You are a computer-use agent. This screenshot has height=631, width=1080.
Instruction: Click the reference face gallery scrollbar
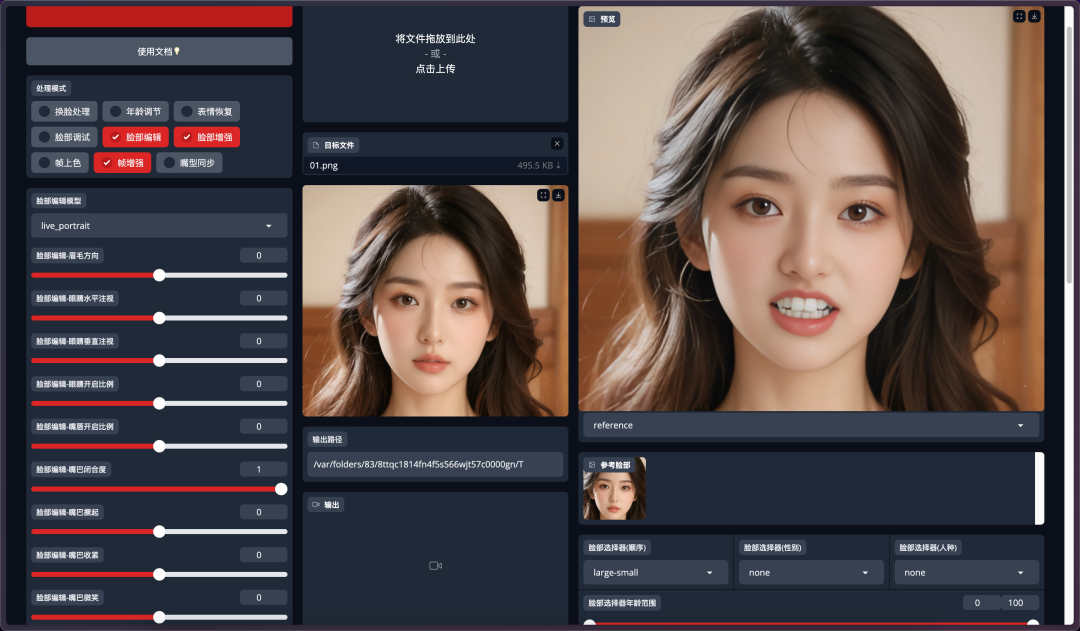[x=1039, y=488]
